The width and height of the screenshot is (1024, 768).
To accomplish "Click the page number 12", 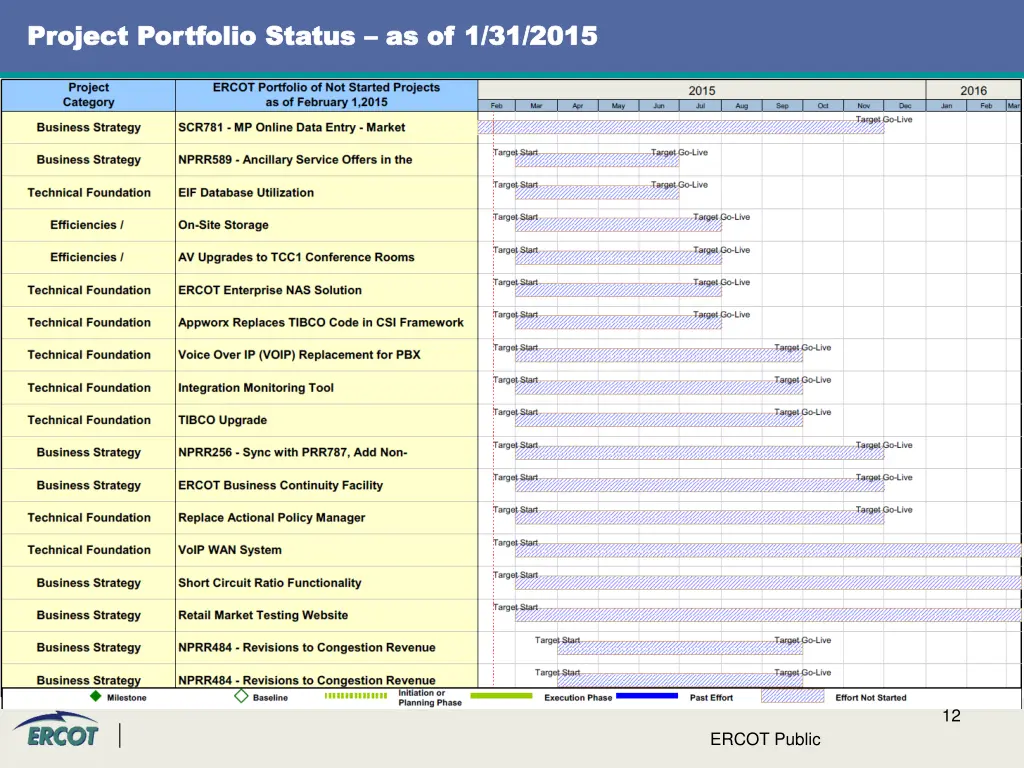I will point(952,716).
